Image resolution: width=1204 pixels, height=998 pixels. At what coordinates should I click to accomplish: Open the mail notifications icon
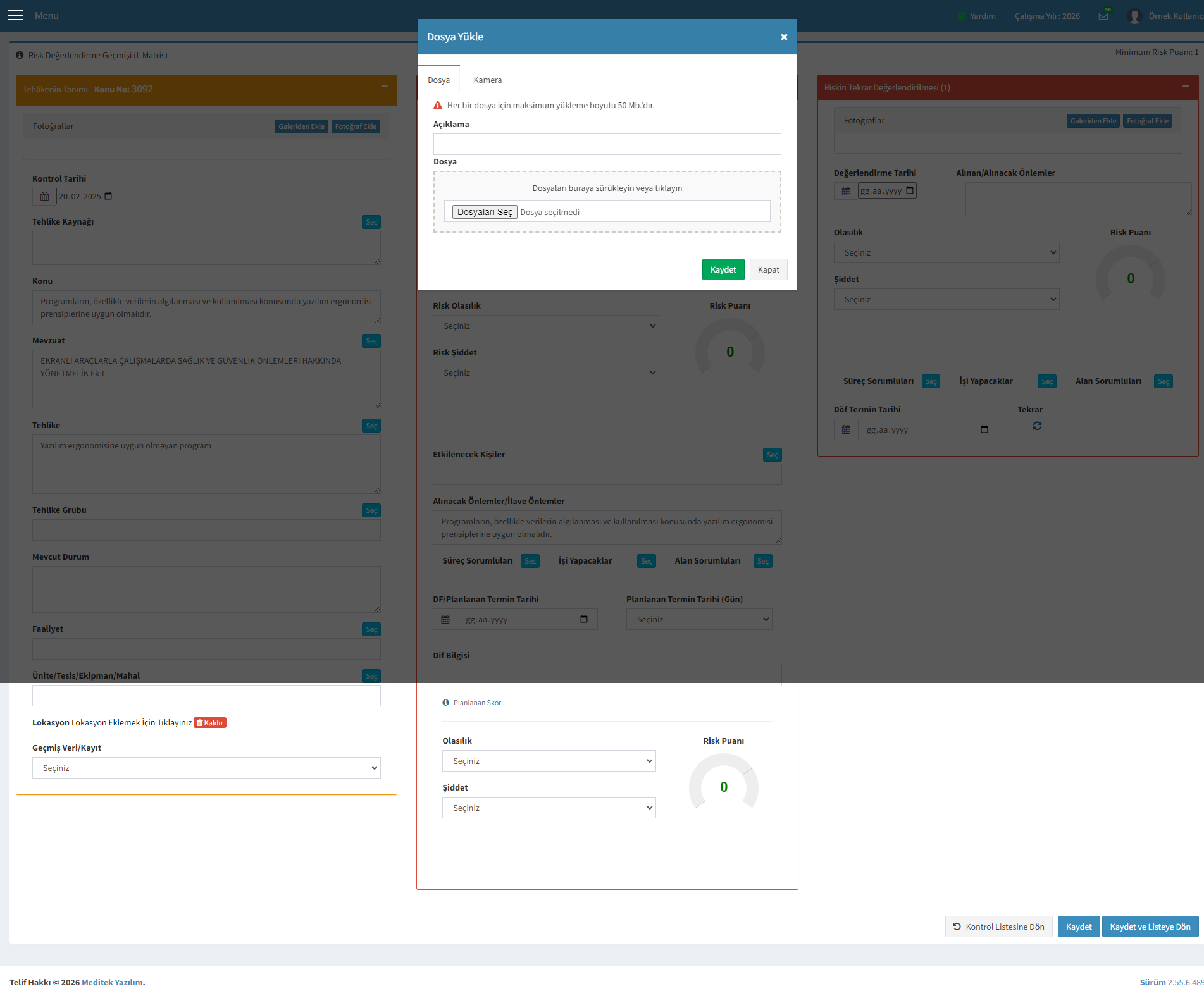tap(1103, 16)
